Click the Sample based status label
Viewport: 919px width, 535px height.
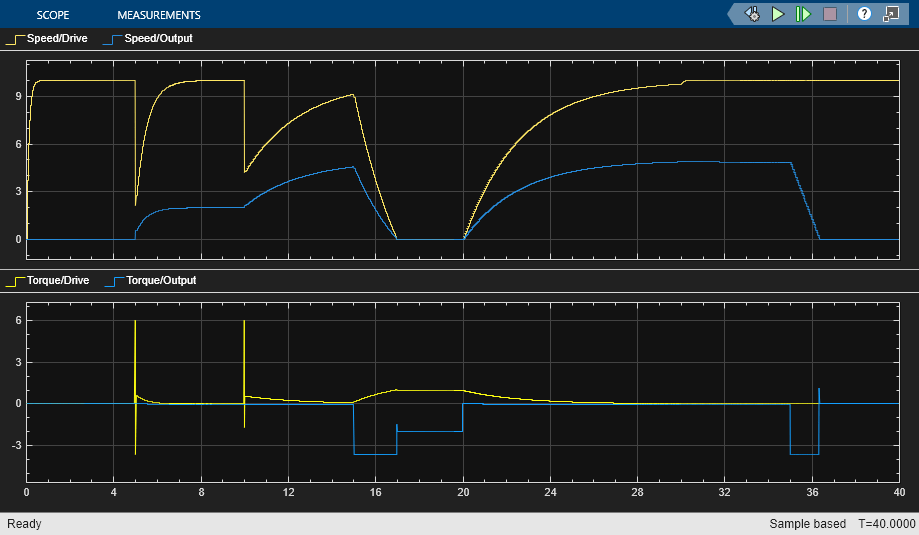coord(807,524)
